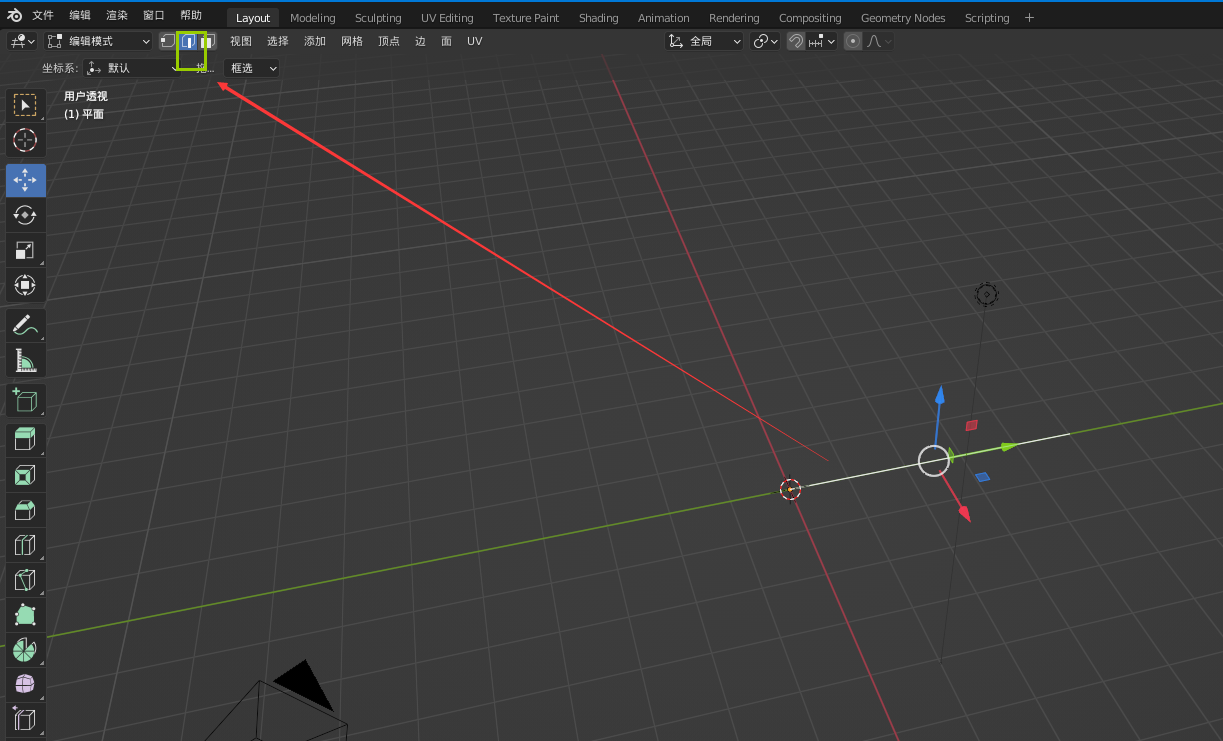Open the 坐标系 默认 orientation dropdown
This screenshot has width=1223, height=741.
tap(133, 68)
